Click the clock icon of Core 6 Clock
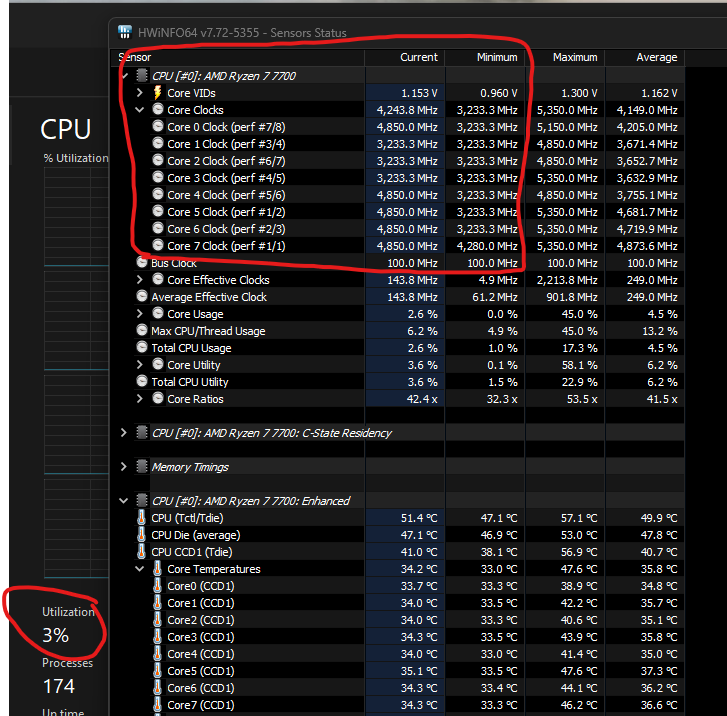The width and height of the screenshot is (727, 716). click(x=158, y=228)
